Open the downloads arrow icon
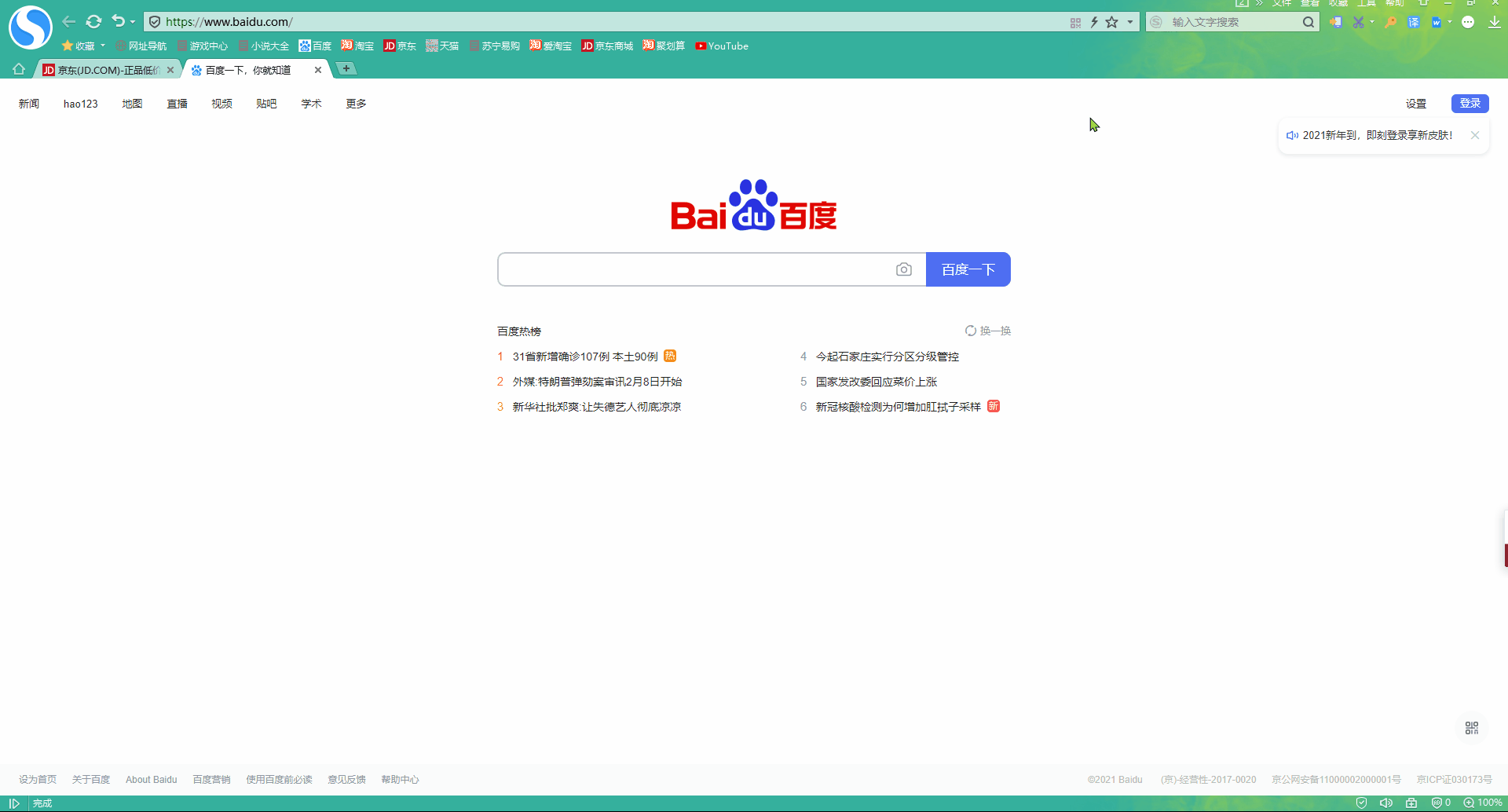Screen dimensions: 1508x812 (x=1494, y=22)
